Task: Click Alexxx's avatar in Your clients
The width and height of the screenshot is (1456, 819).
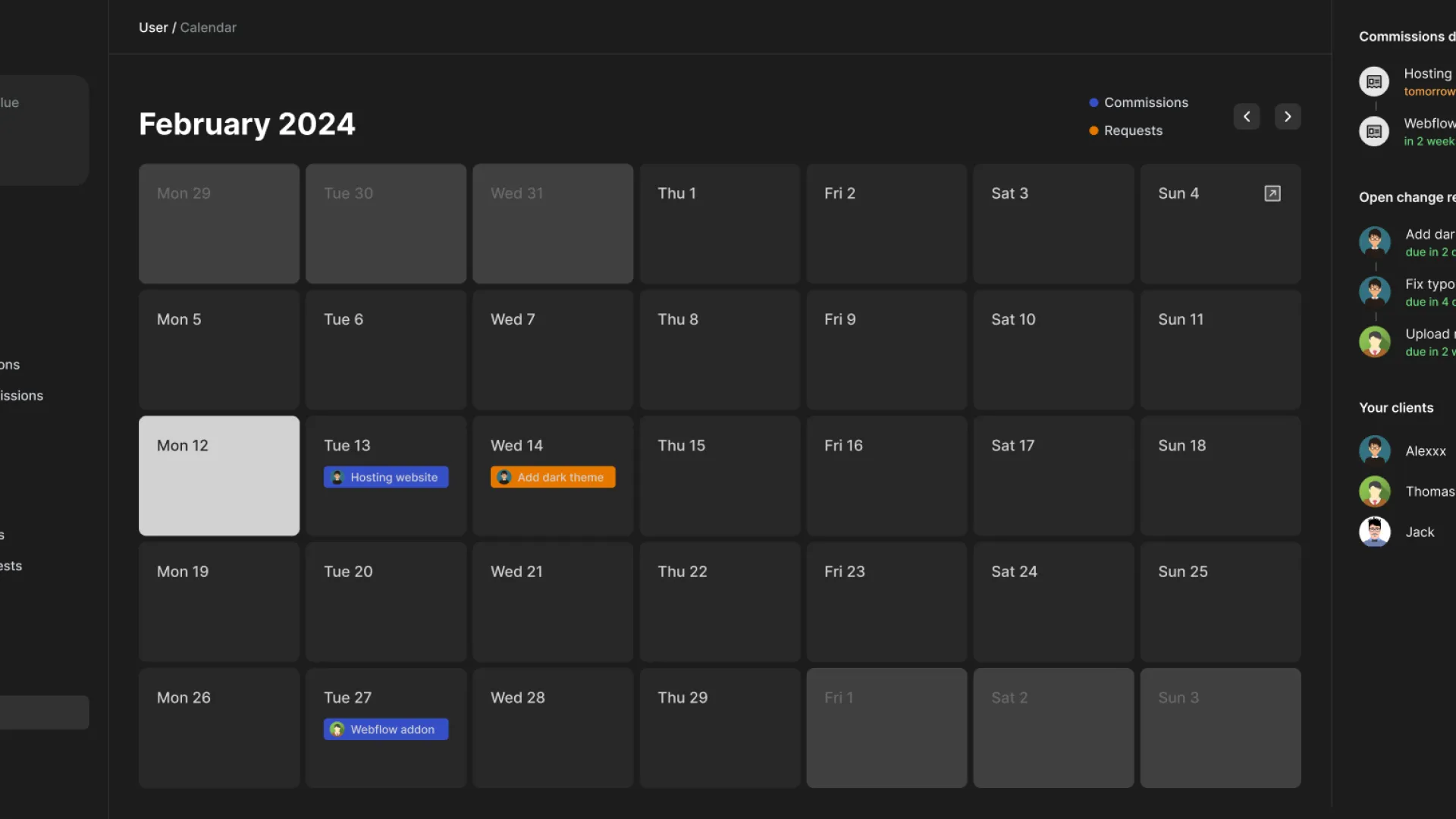Action: pyautogui.click(x=1374, y=450)
